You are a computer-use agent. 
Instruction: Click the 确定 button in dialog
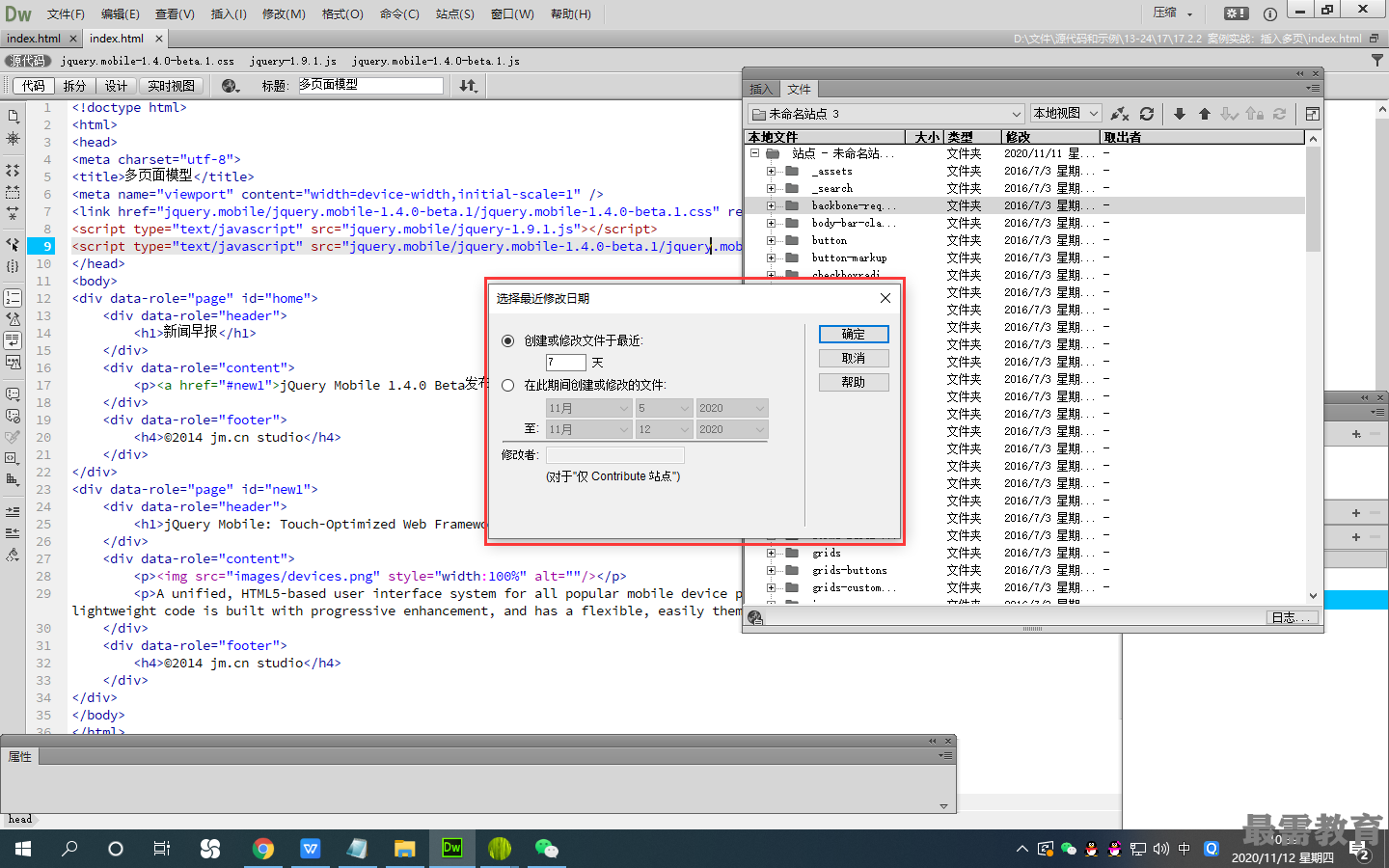(x=854, y=334)
